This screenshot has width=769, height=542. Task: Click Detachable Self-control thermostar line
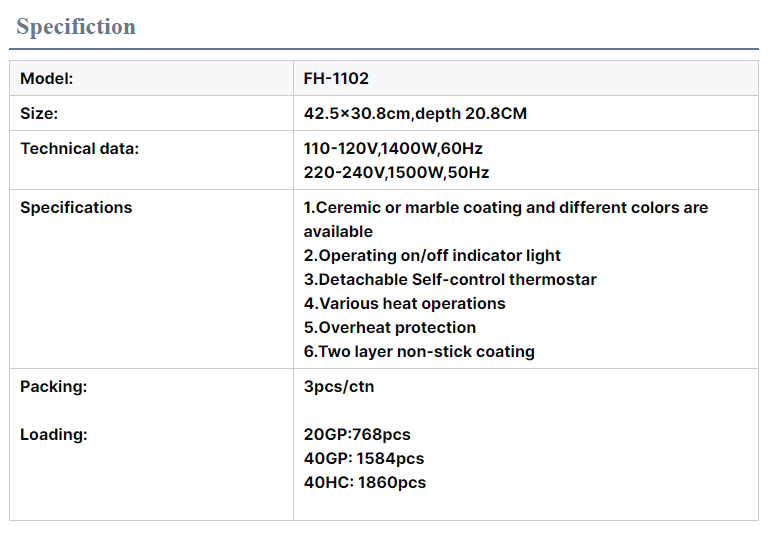450,280
